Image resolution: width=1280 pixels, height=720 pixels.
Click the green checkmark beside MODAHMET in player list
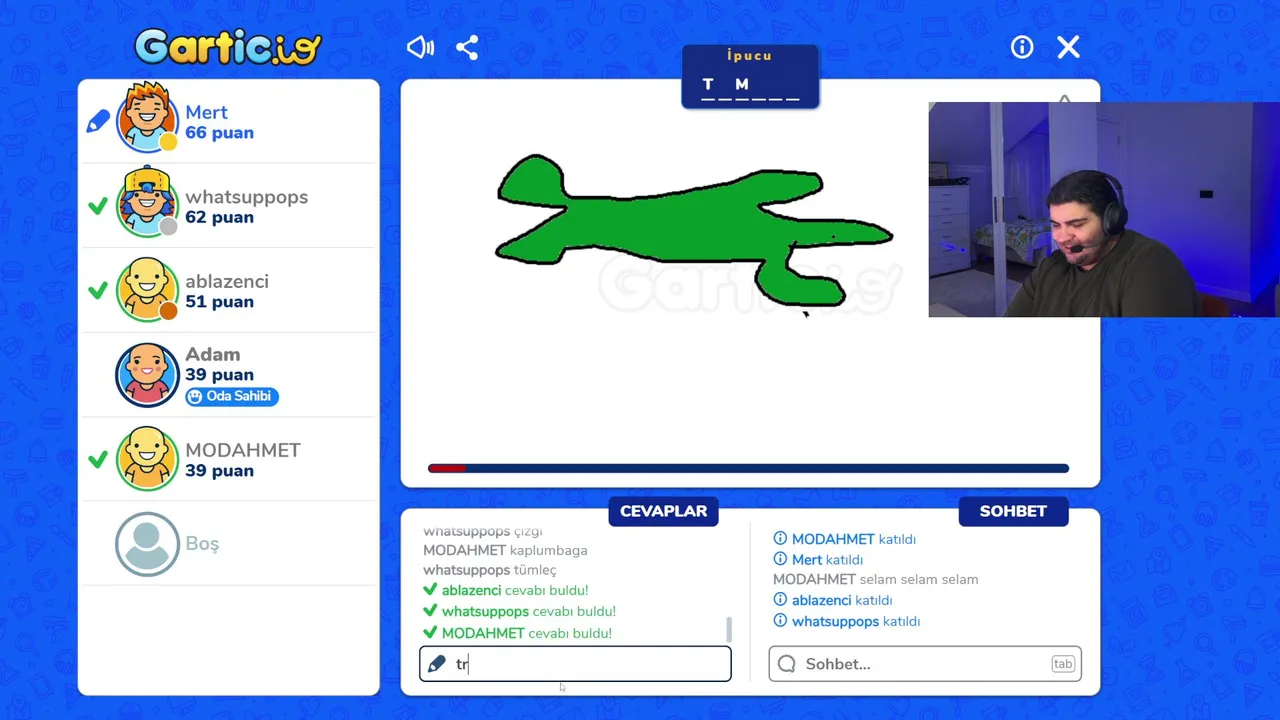tap(97, 459)
